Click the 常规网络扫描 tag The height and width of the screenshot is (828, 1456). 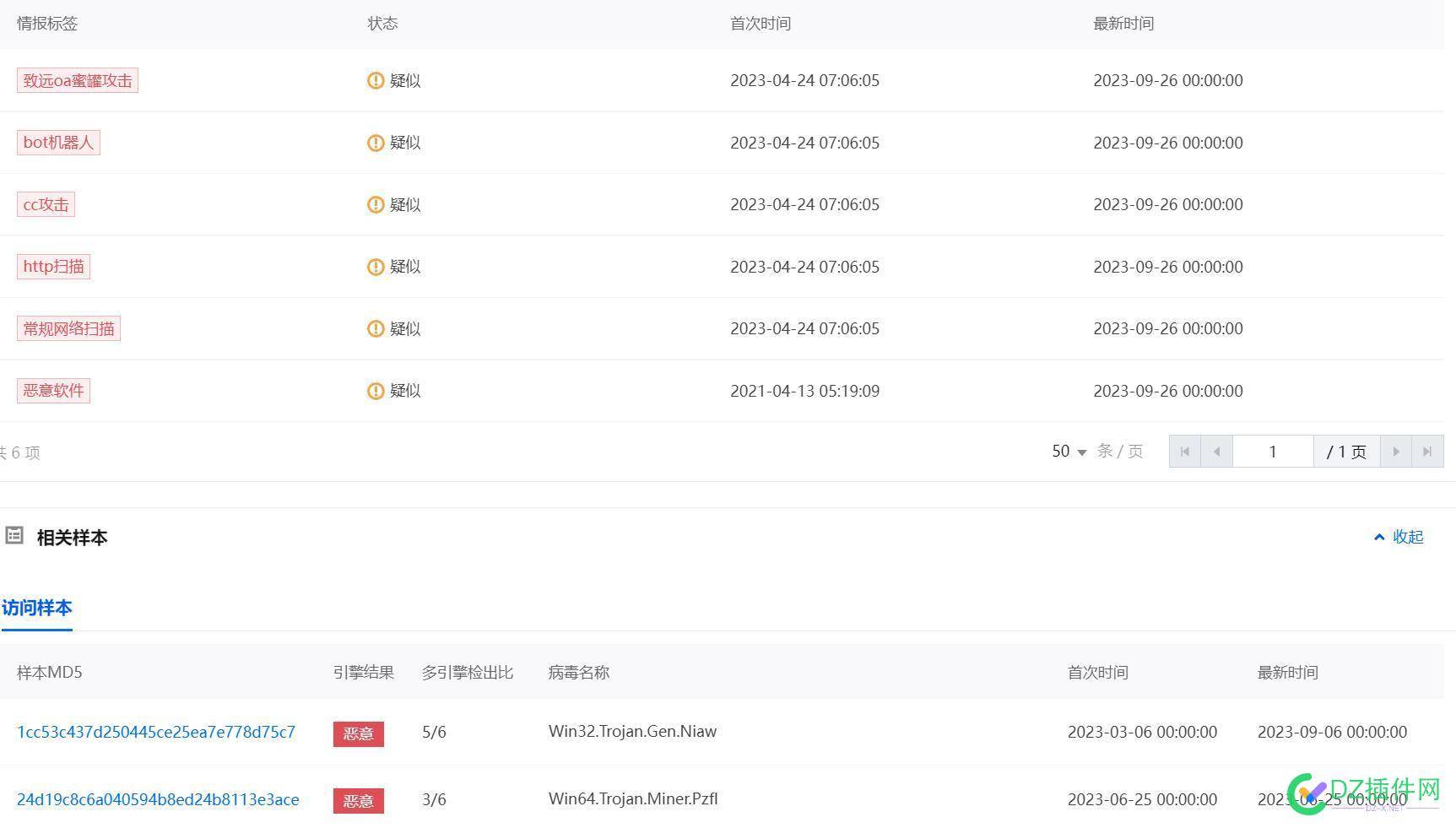point(68,328)
